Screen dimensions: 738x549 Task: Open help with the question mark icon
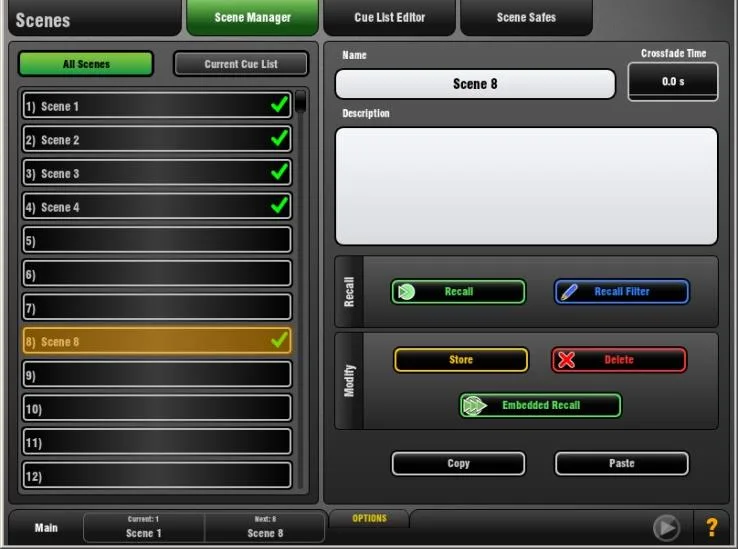(x=712, y=528)
